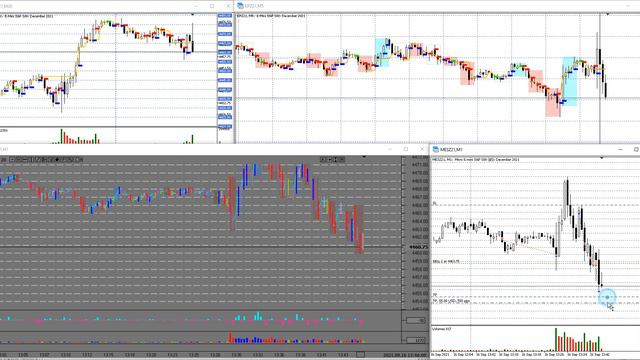The width and height of the screenshot is (640, 360).
Task: Click the MESZ21,M1 chart window icon
Action: [x=436, y=150]
